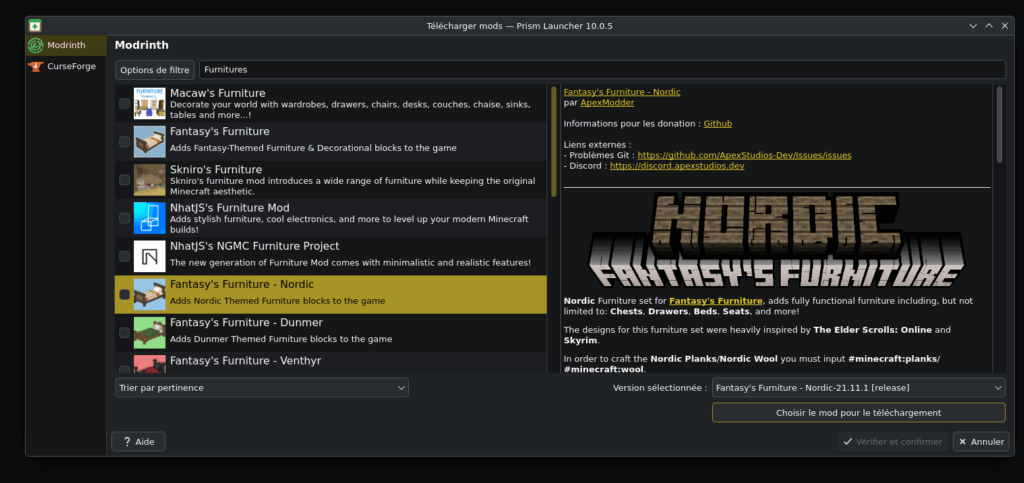Open 'Options de filtre' filter options
Viewport: 1024px width, 483px height.
154,70
